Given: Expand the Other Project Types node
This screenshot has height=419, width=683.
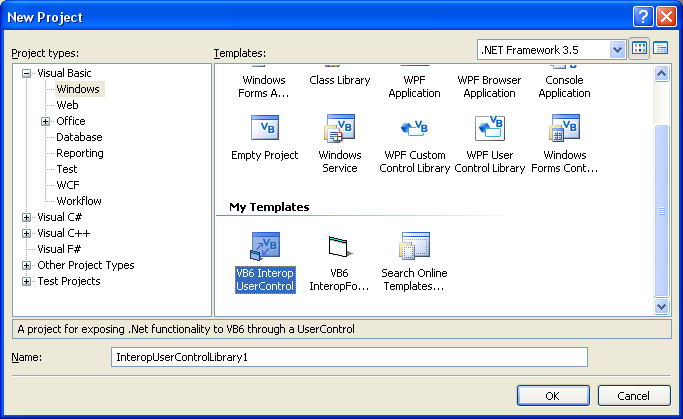Looking at the screenshot, I should click(x=27, y=265).
